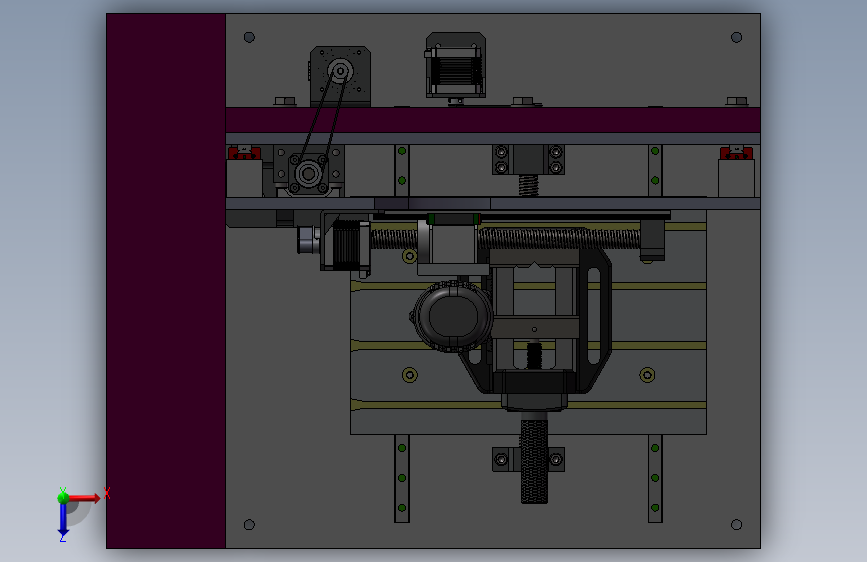Select the belt pulley on the upper motor

click(x=340, y=71)
